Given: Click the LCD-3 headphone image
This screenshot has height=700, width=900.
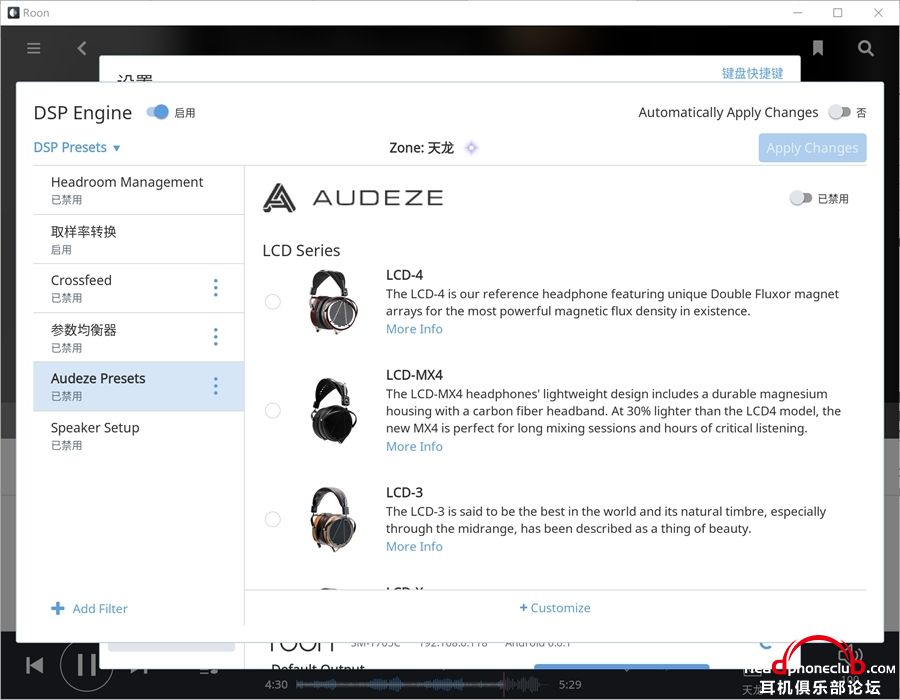Looking at the screenshot, I should click(333, 519).
